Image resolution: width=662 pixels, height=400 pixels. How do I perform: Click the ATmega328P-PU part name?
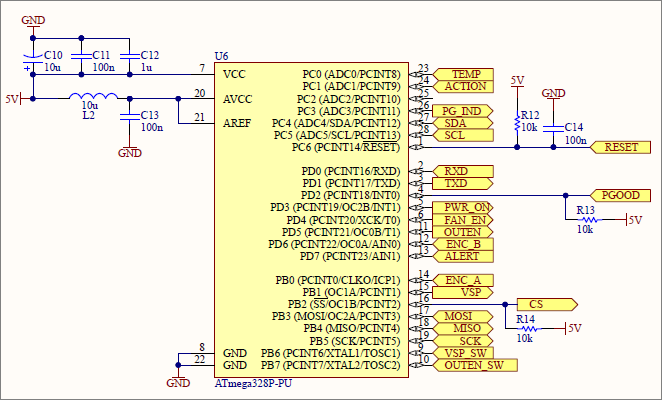(253, 384)
